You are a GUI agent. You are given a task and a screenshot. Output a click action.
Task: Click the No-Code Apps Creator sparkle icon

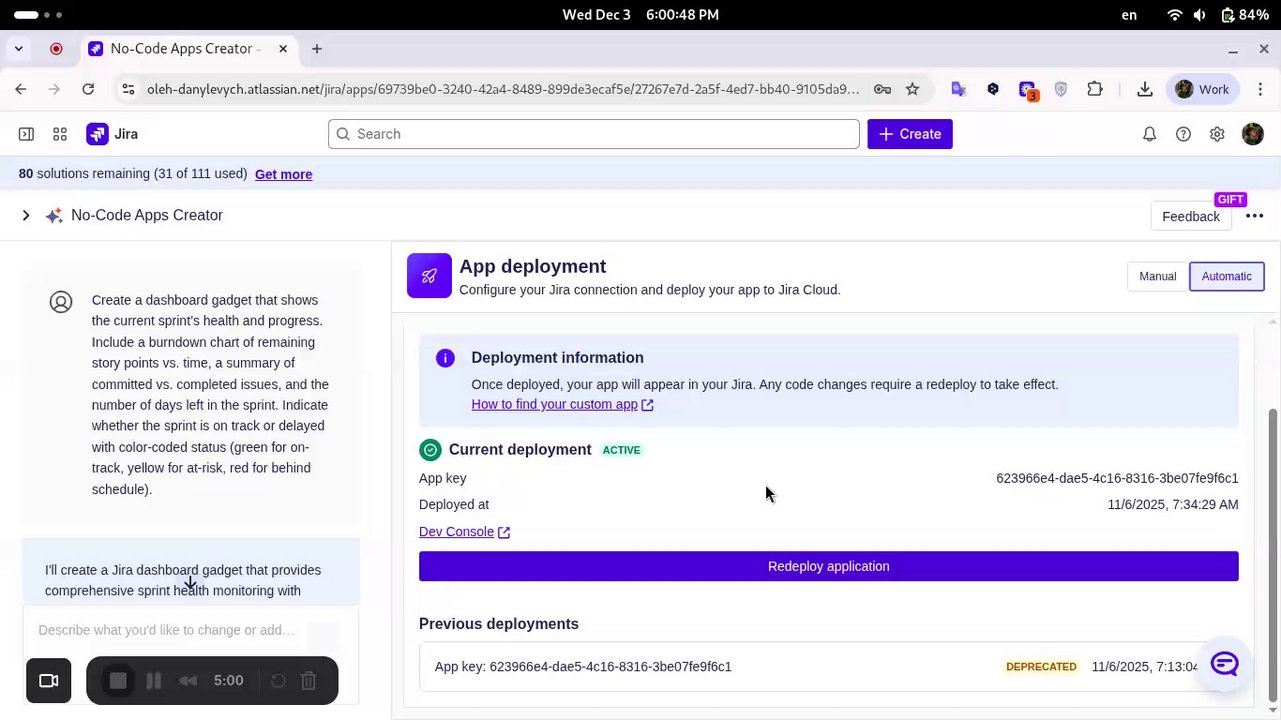pyautogui.click(x=54, y=216)
